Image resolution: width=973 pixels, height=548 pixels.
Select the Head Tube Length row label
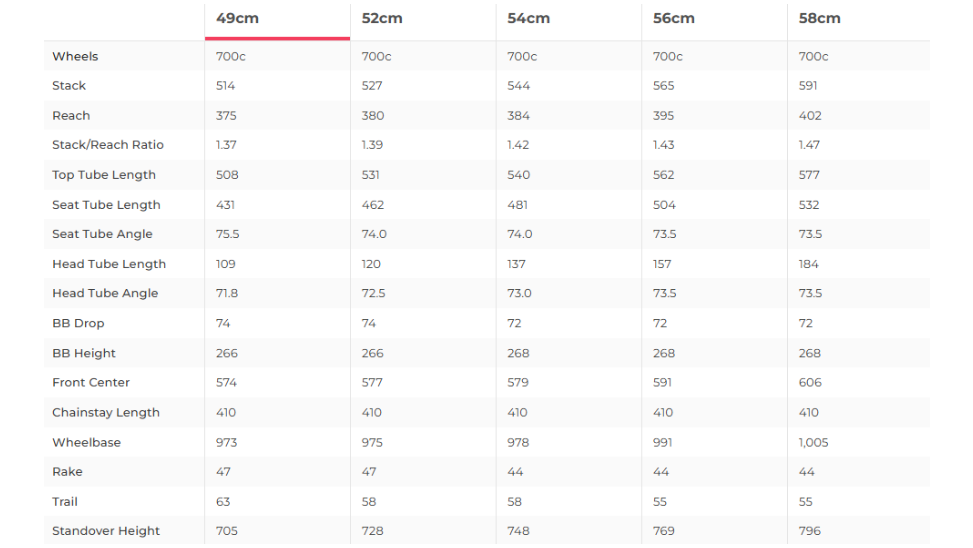click(109, 264)
